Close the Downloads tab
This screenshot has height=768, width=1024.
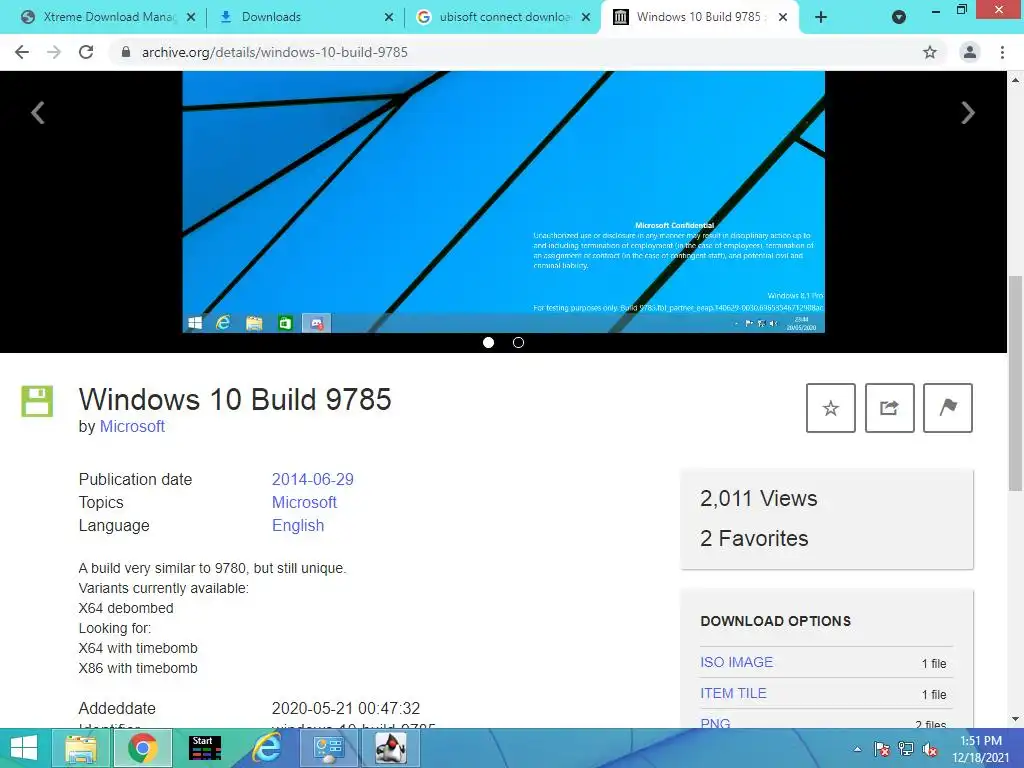[x=389, y=17]
